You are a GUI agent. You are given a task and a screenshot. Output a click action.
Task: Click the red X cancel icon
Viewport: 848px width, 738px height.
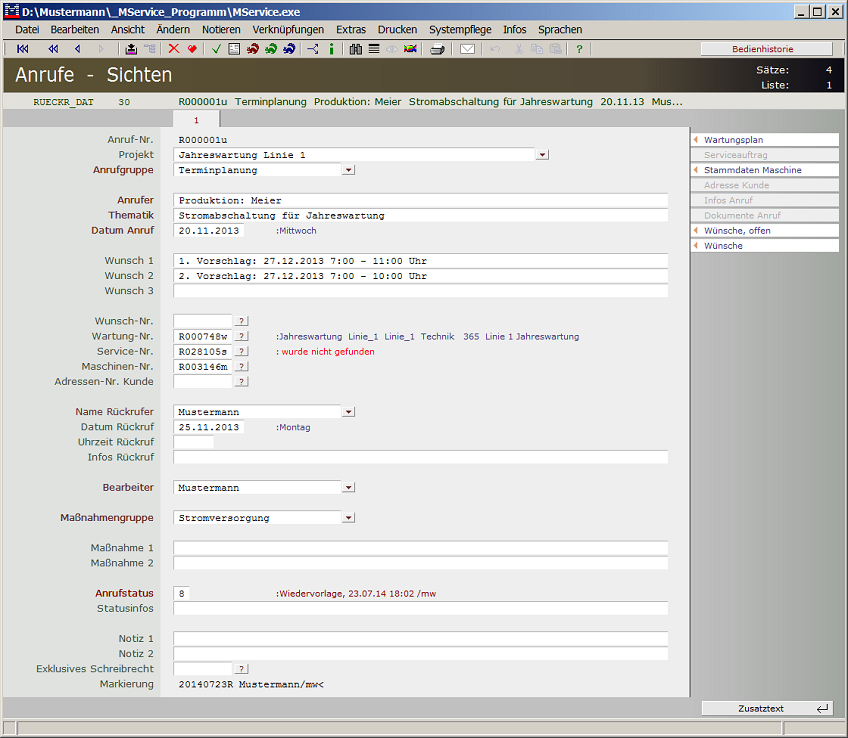pos(176,49)
